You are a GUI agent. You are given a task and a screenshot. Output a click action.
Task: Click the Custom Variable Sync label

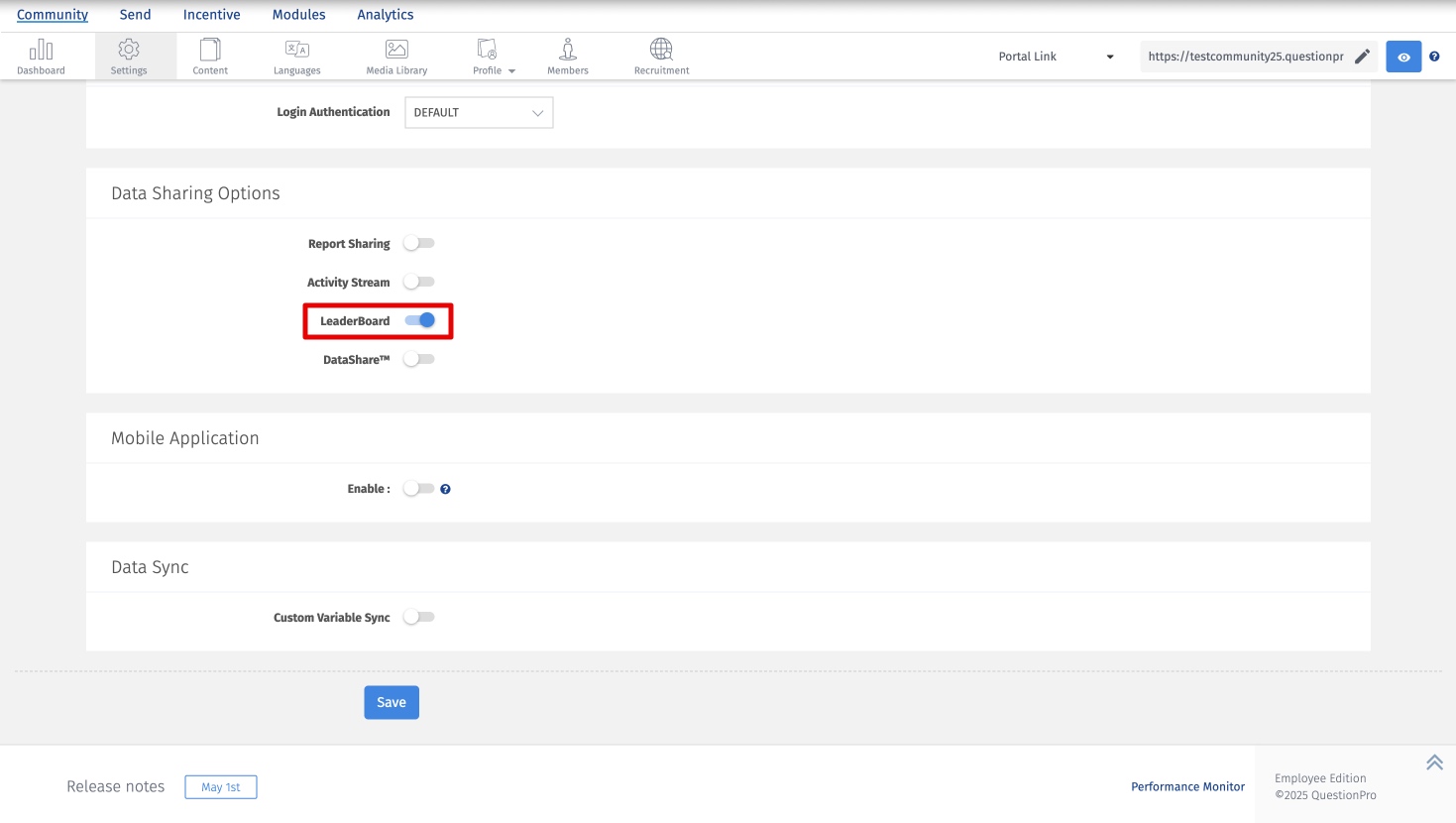pos(332,618)
